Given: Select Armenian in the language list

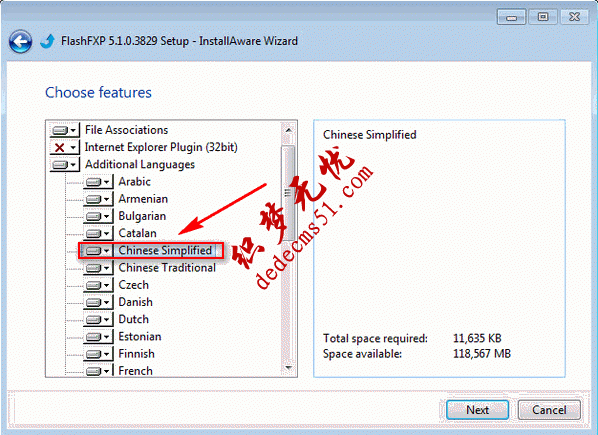Looking at the screenshot, I should coord(143,199).
